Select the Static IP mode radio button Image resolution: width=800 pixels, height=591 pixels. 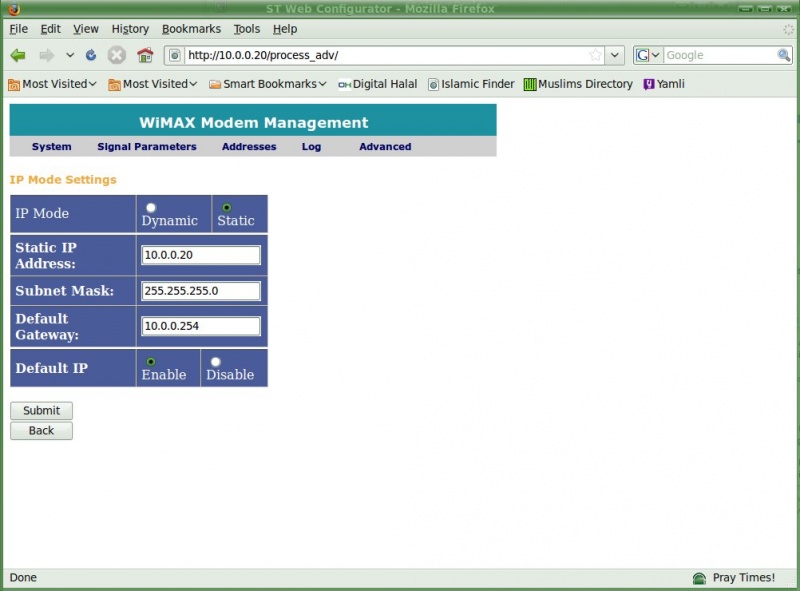point(227,208)
